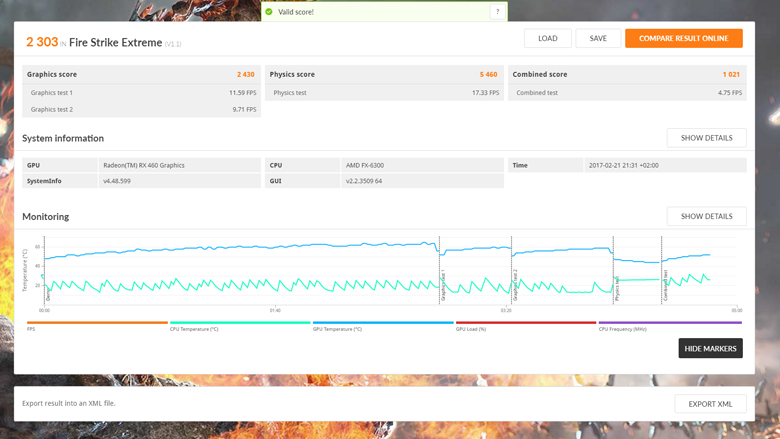
Task: Click the SAVE button
Action: [x=598, y=38]
